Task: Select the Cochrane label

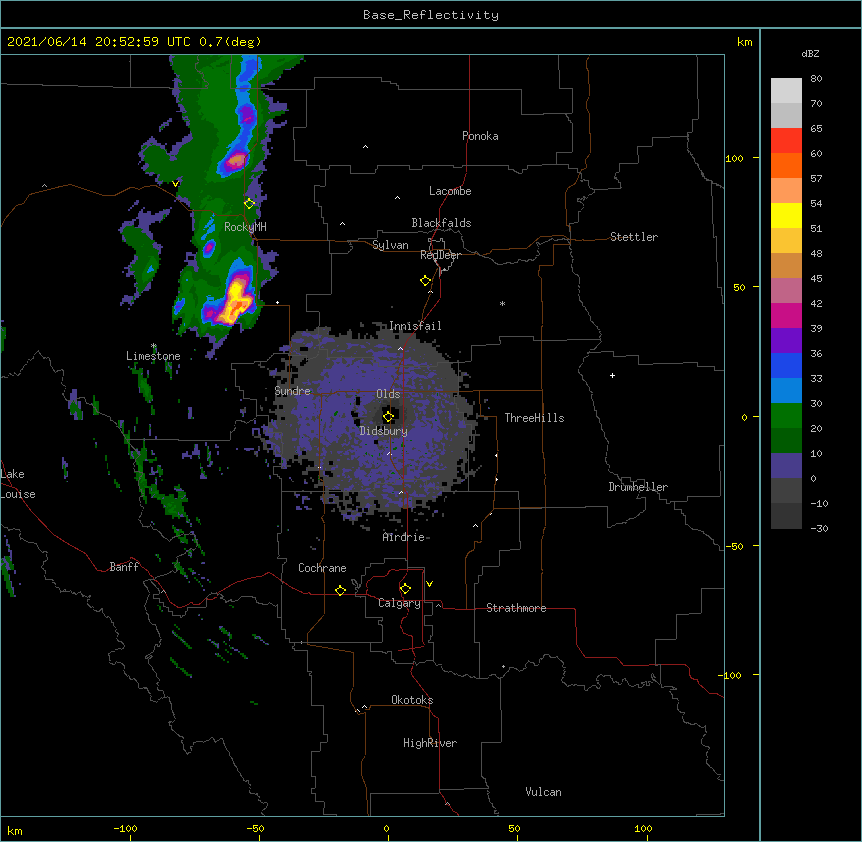Action: (x=322, y=568)
